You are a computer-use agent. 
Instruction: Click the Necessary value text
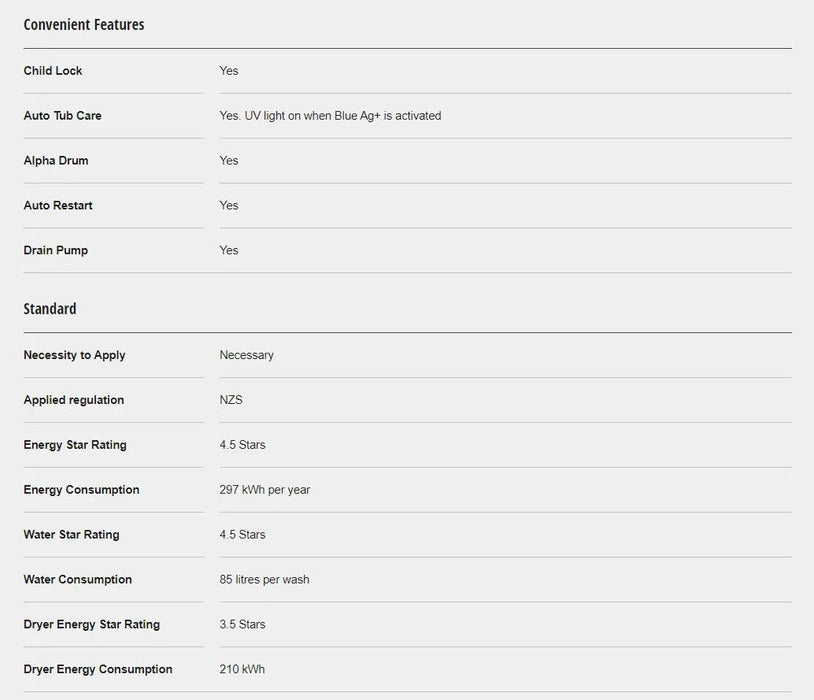click(246, 355)
